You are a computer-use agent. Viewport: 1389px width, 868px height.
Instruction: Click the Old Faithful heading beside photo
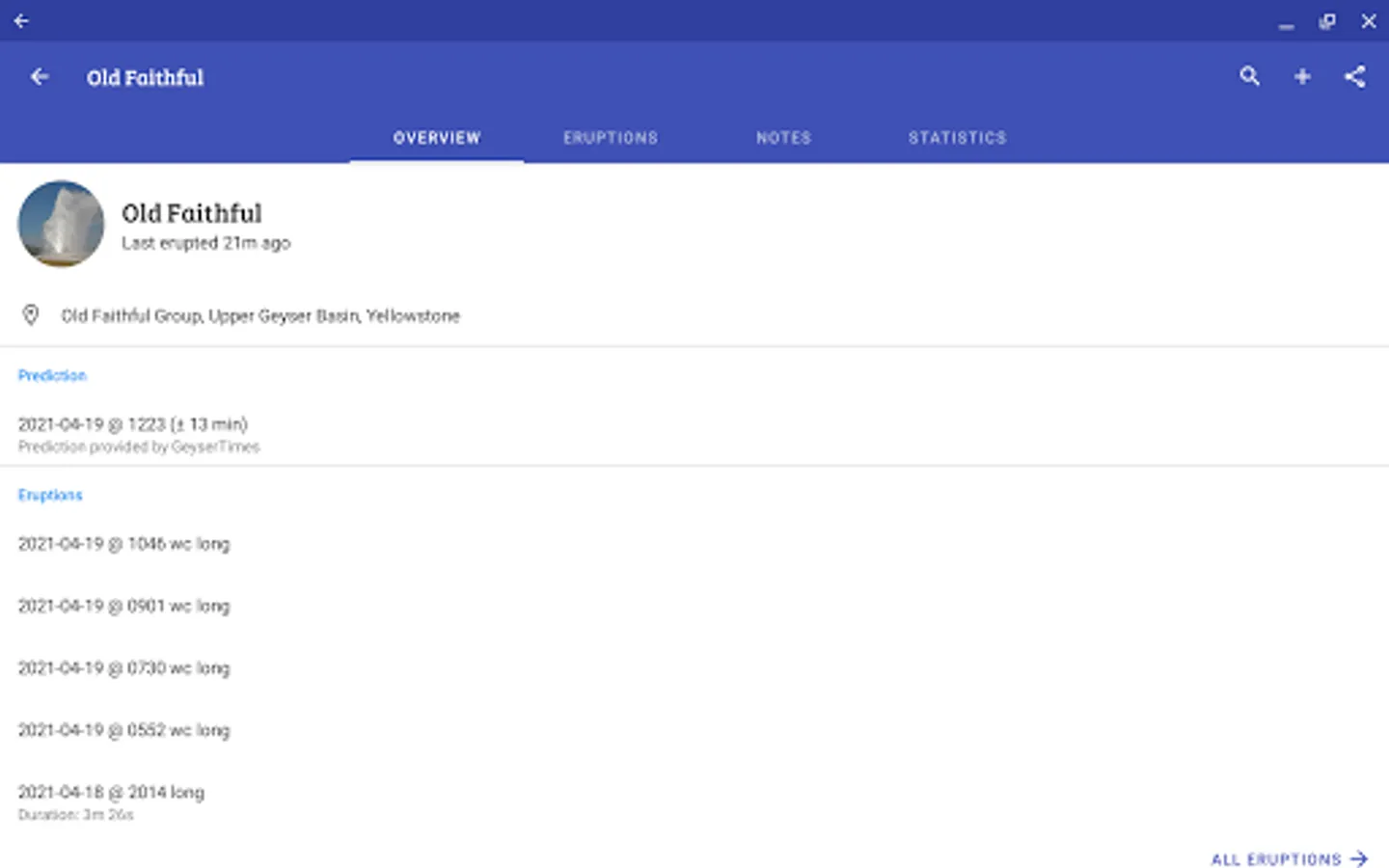pyautogui.click(x=191, y=213)
